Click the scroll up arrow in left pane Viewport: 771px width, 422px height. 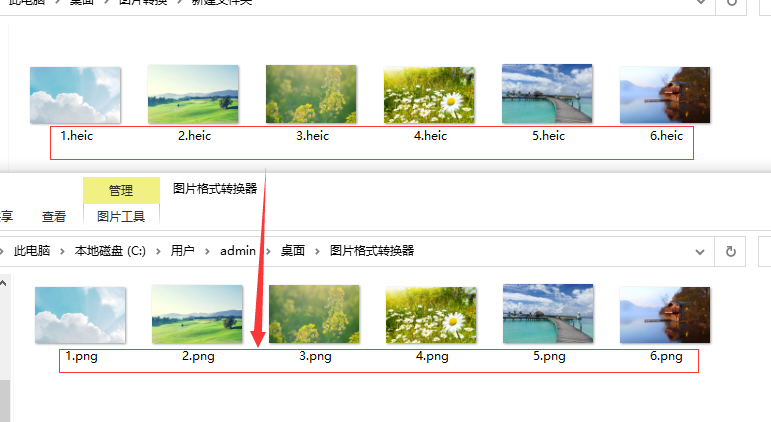click(3, 283)
